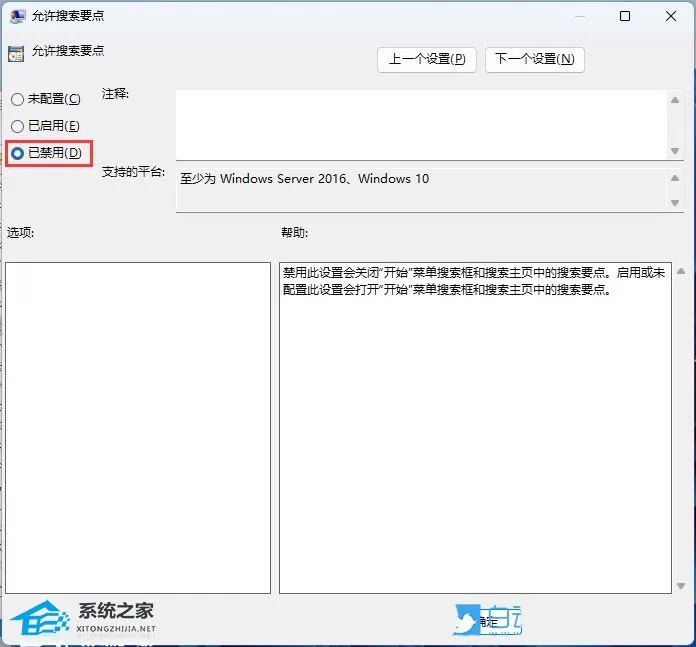Screen dimensions: 696x647
Task: Click up arrow of comment box scrollbar
Action: coord(675,100)
